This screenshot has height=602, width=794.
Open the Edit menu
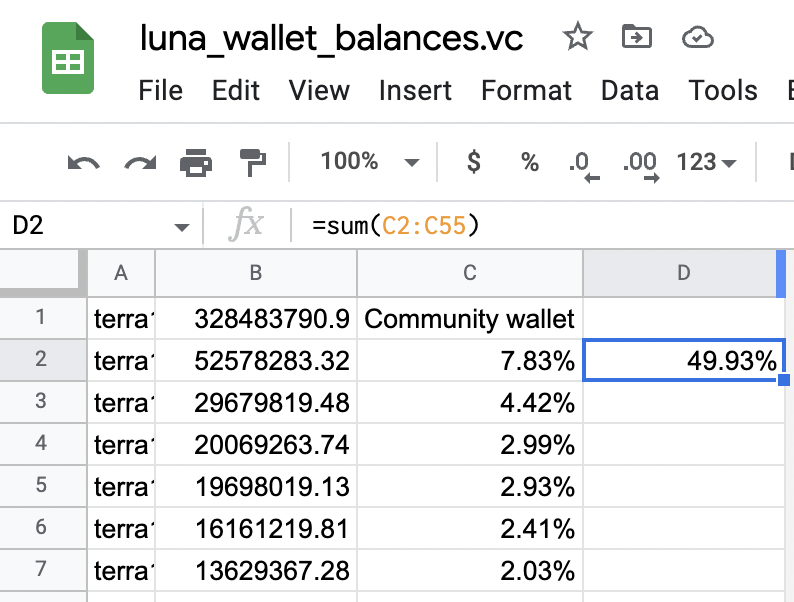[x=235, y=91]
